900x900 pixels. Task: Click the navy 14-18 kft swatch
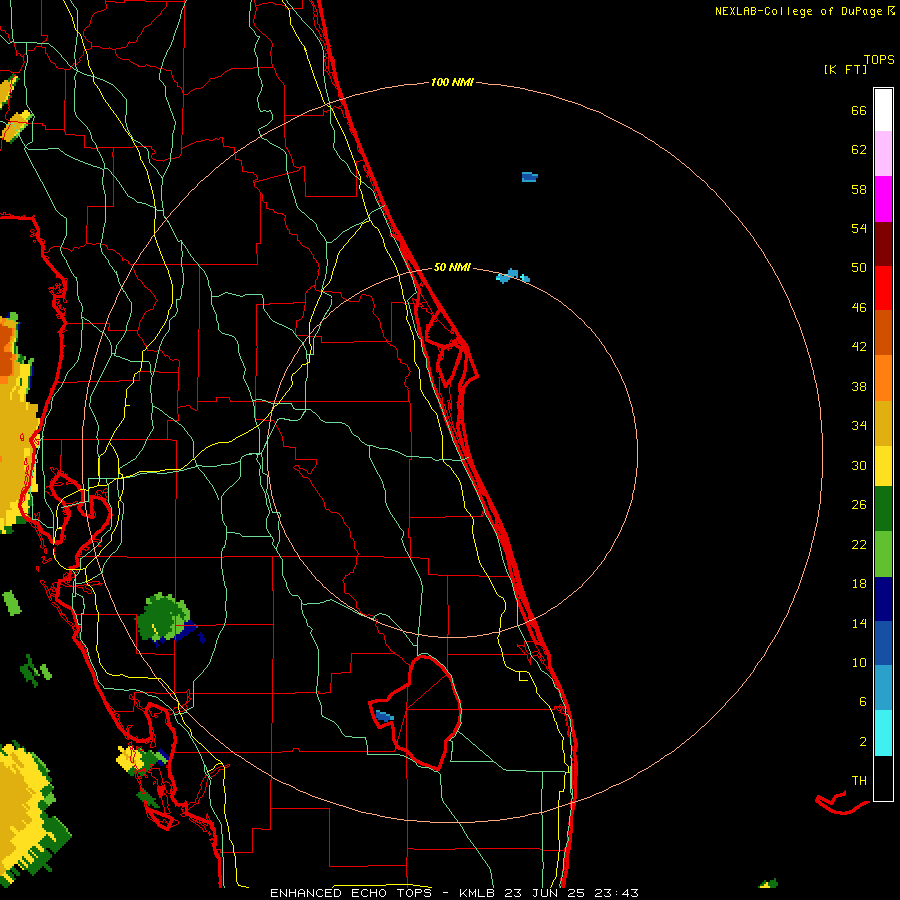883,599
